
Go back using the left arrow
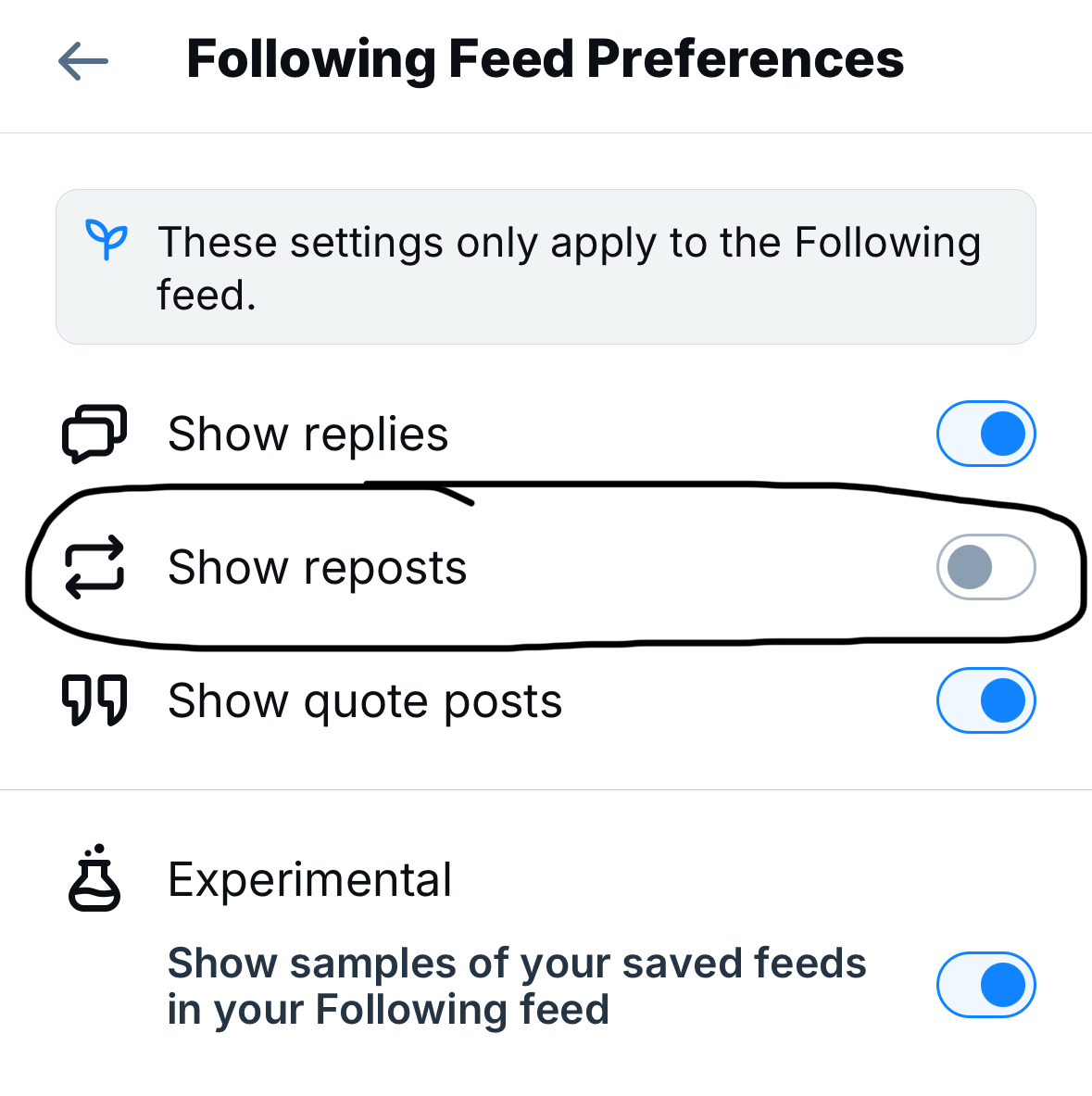[83, 62]
